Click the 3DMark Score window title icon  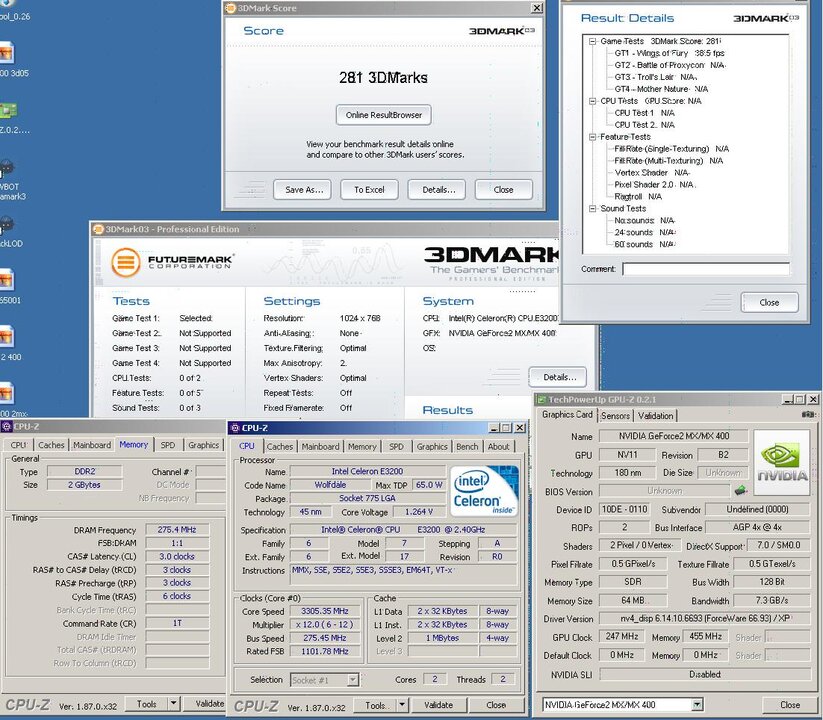click(x=231, y=8)
